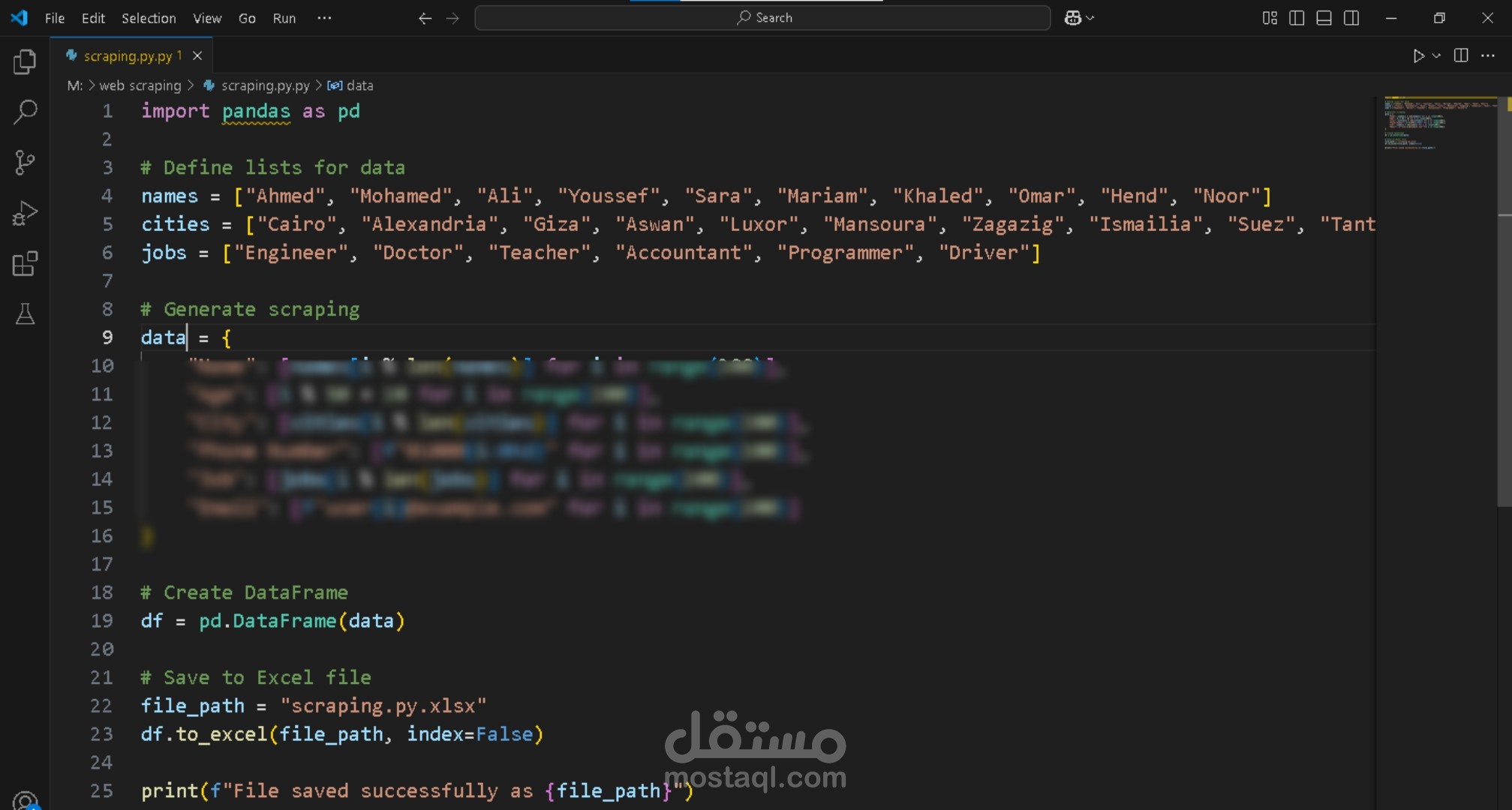This screenshot has width=1512, height=810.
Task: Toggle the primary side bar
Action: 1297,18
